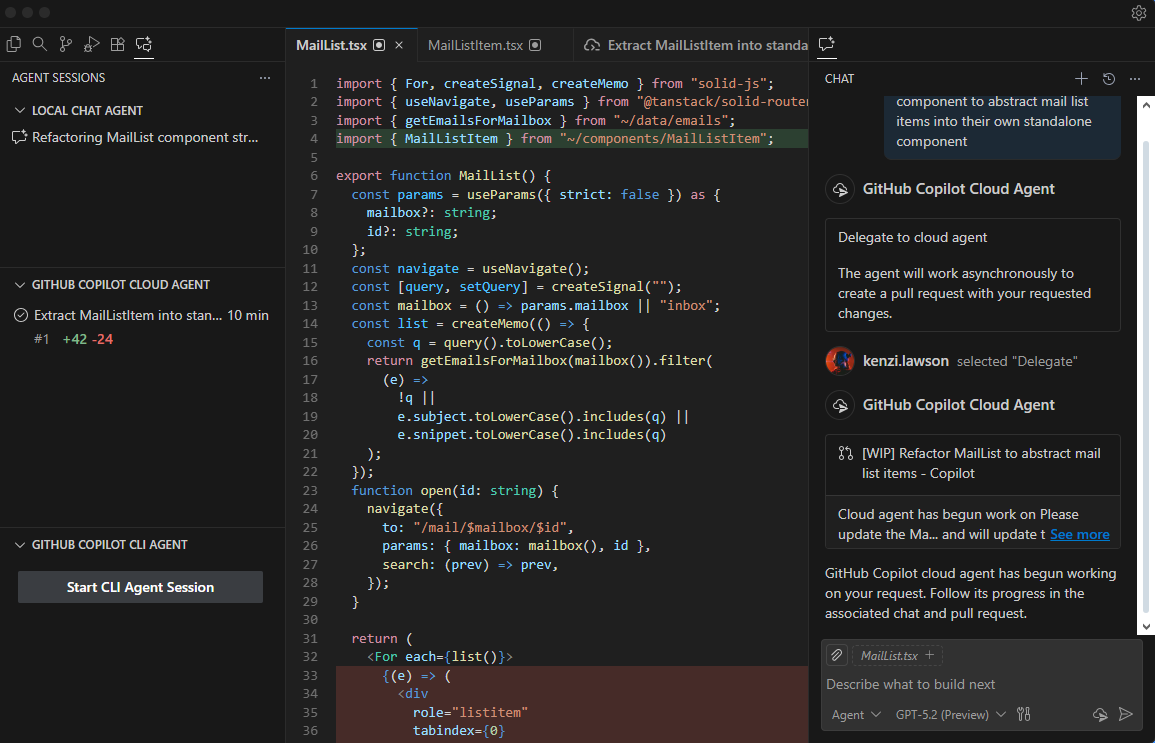Image resolution: width=1155 pixels, height=743 pixels.
Task: Open the Source Control view icon
Action: [x=66, y=44]
